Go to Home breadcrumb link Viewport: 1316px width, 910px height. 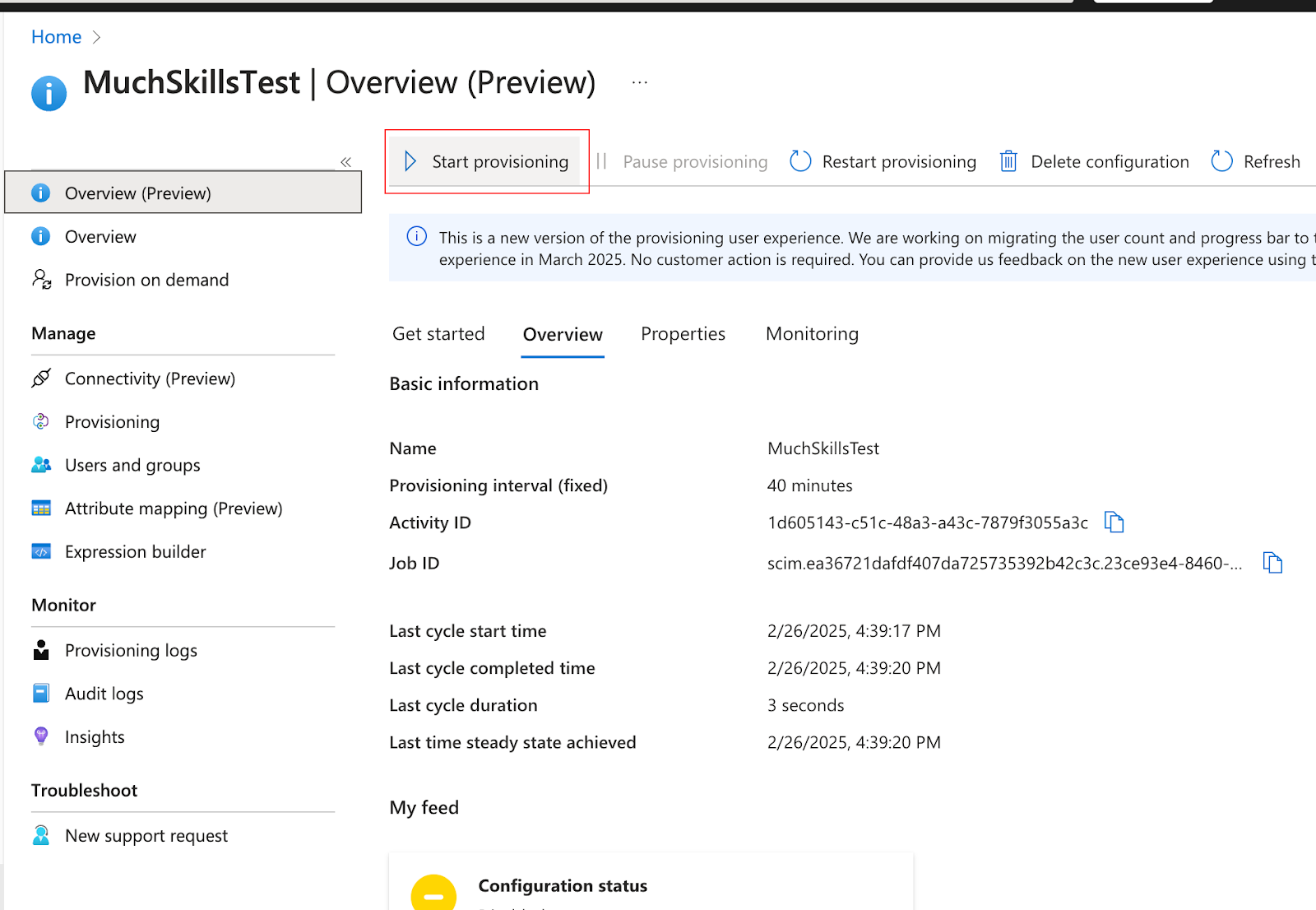point(56,37)
